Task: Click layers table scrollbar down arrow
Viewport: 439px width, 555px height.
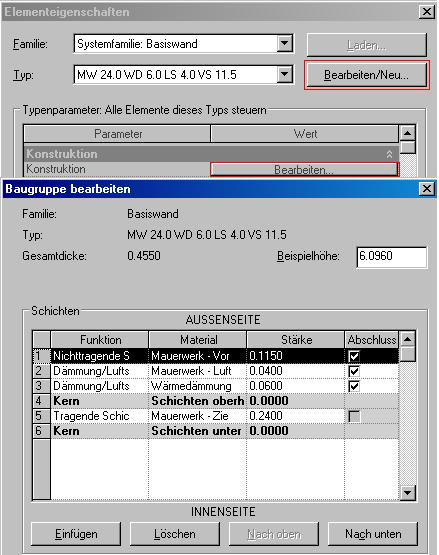Action: [x=407, y=492]
